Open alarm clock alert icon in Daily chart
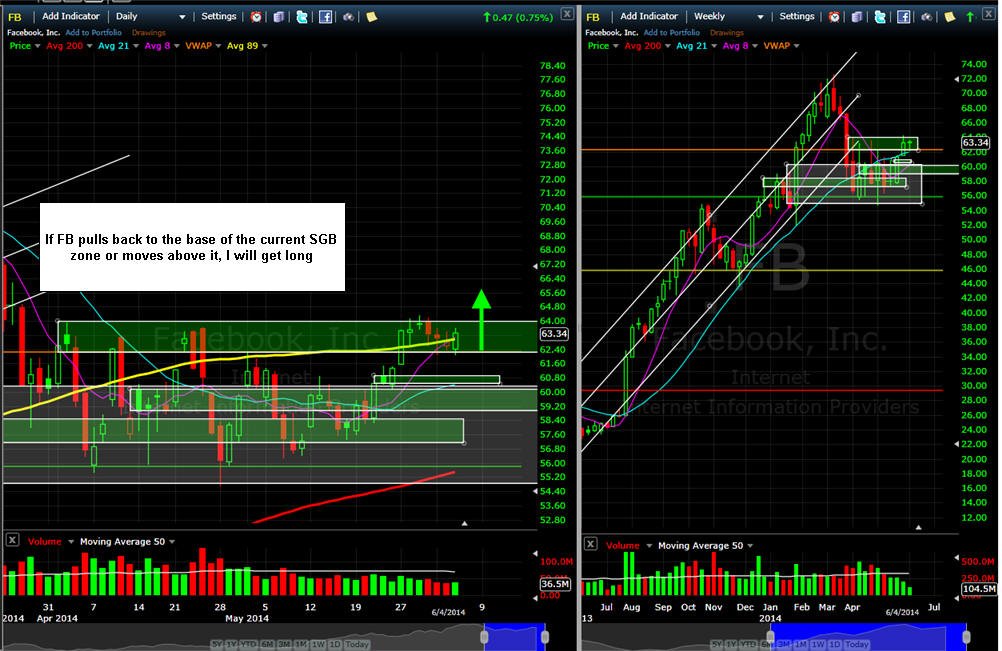1002x651 pixels. click(x=256, y=17)
